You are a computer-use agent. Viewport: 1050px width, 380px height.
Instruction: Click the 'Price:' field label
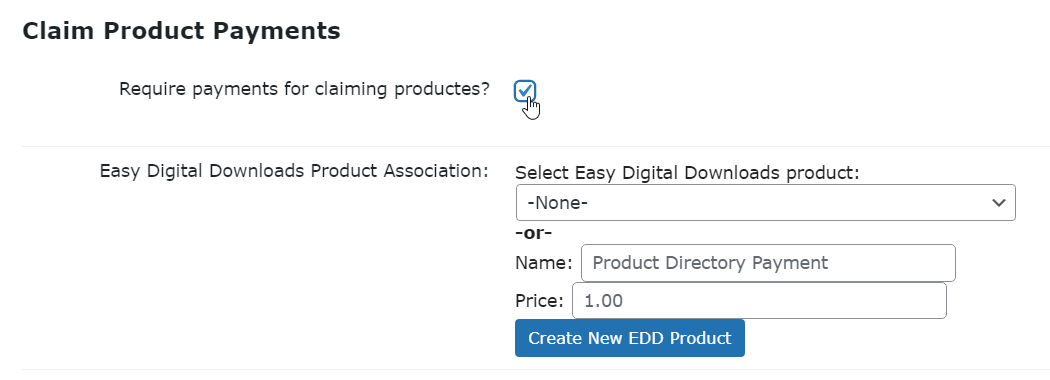(x=540, y=301)
